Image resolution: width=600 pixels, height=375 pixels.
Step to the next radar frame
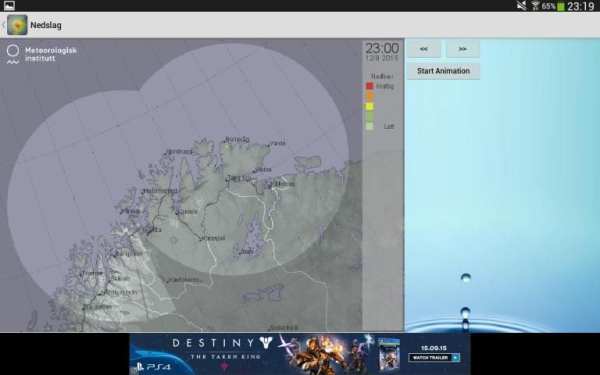463,49
